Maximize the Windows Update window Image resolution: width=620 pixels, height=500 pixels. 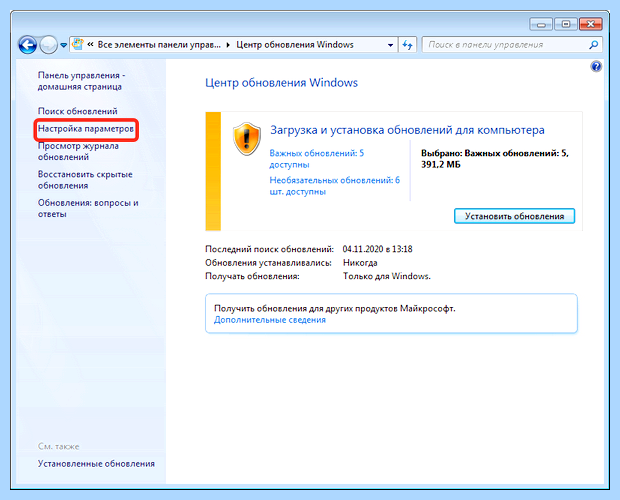pos(565,25)
